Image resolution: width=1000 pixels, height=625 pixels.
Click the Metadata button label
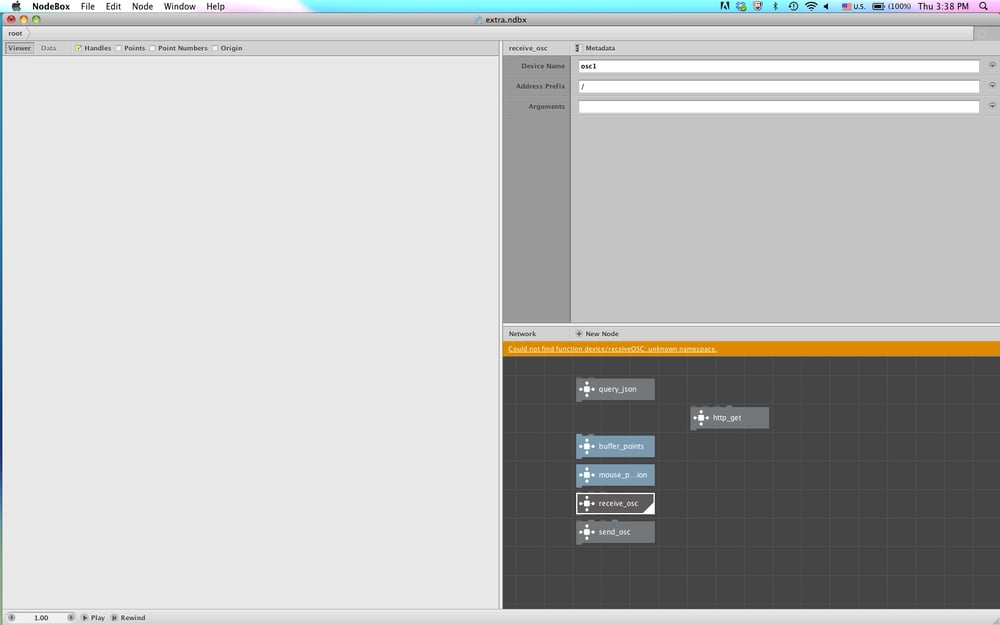coord(600,48)
